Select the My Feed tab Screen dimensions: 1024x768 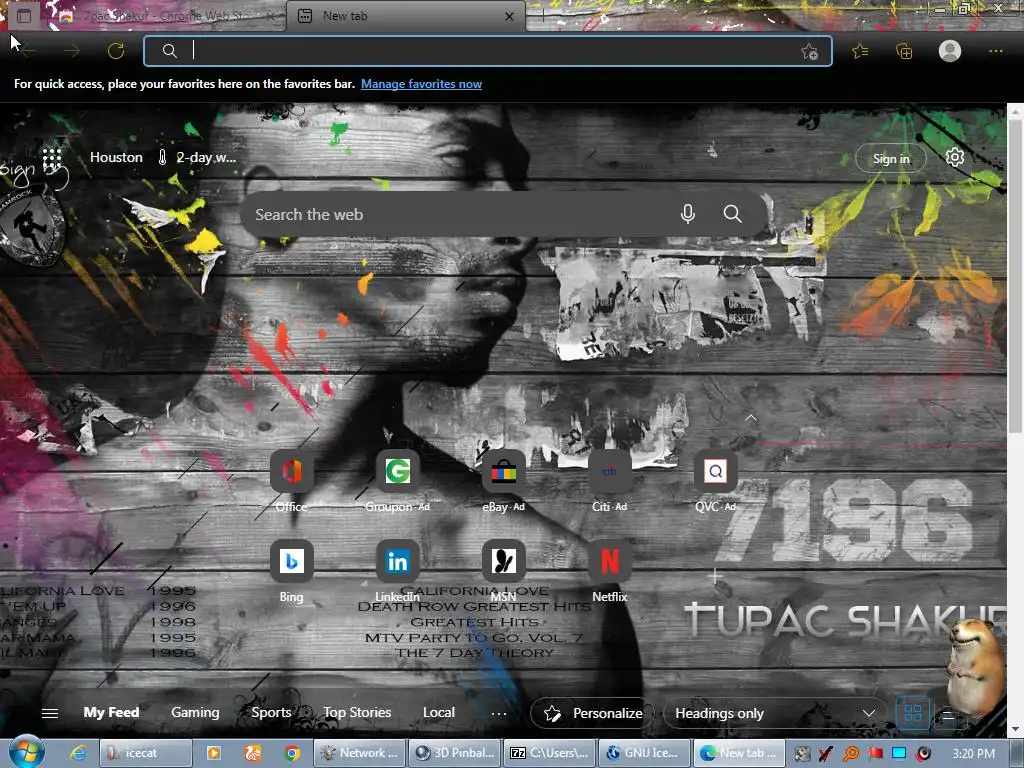pyautogui.click(x=111, y=712)
